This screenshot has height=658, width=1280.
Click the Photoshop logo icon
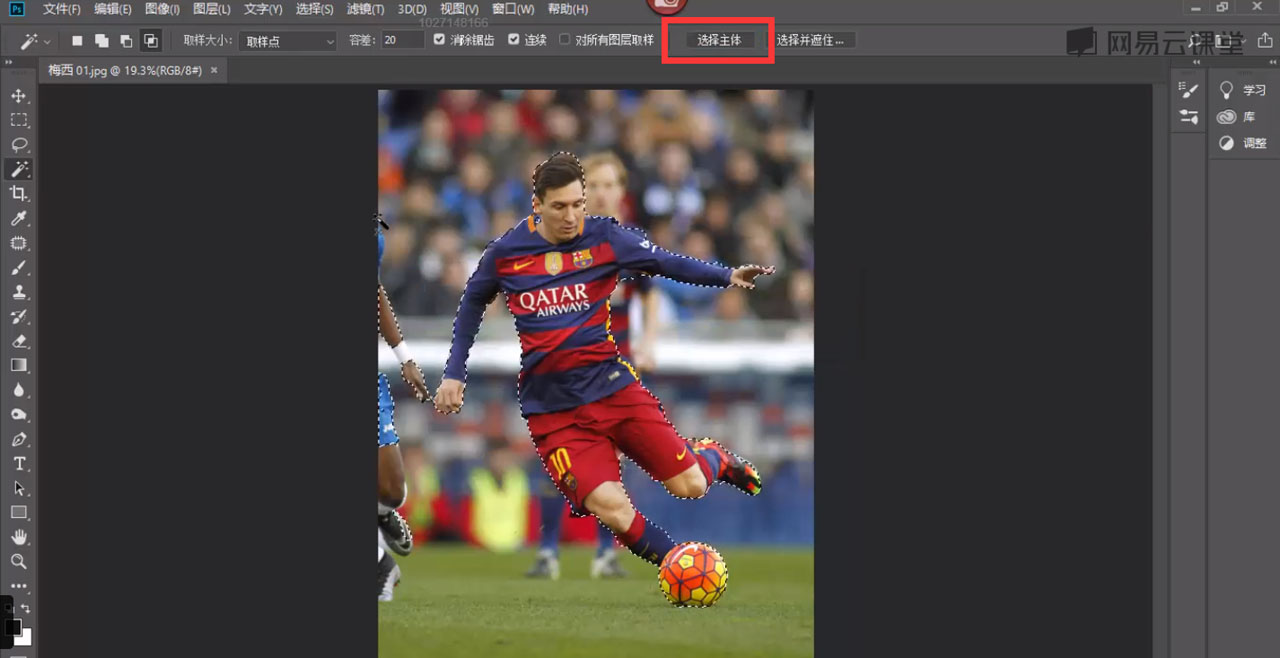pyautogui.click(x=17, y=9)
